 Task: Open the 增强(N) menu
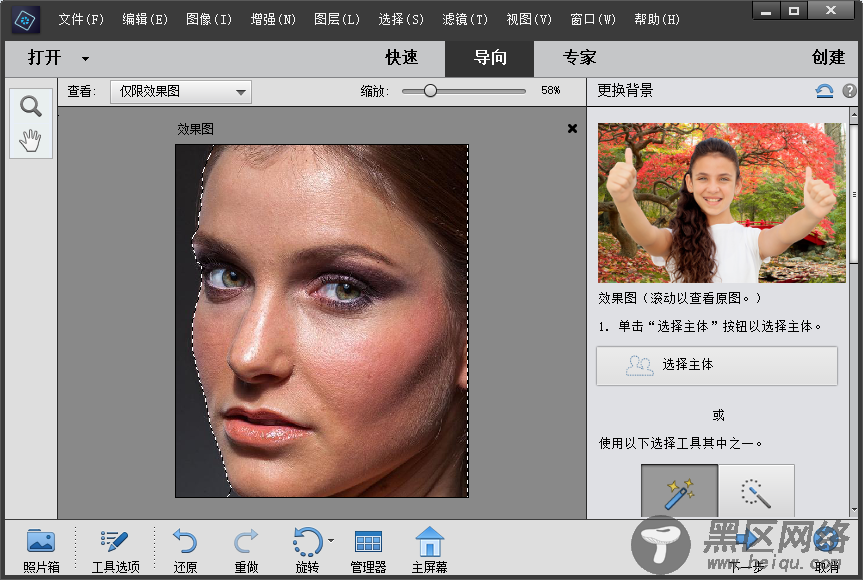pos(273,20)
